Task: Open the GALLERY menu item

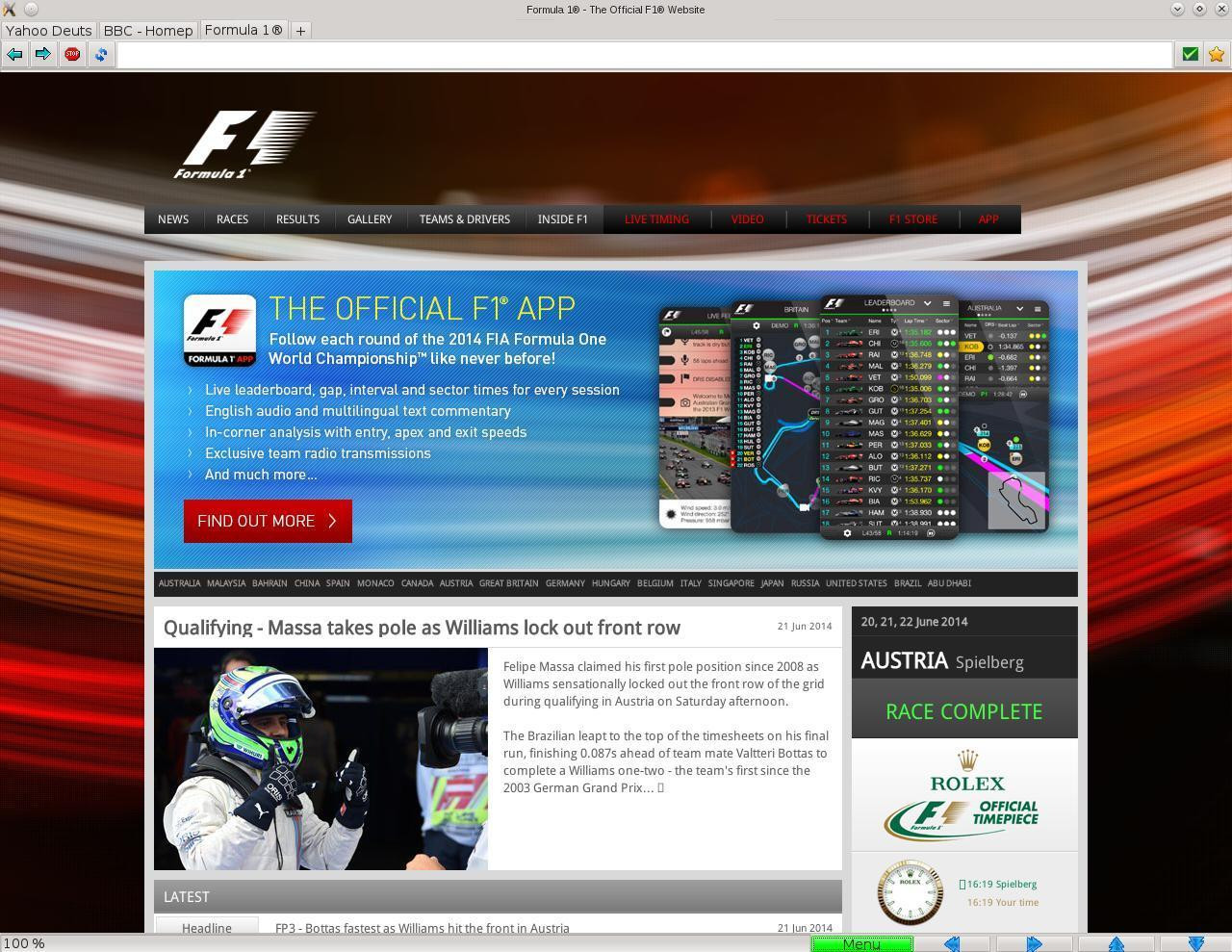Action: 370,219
